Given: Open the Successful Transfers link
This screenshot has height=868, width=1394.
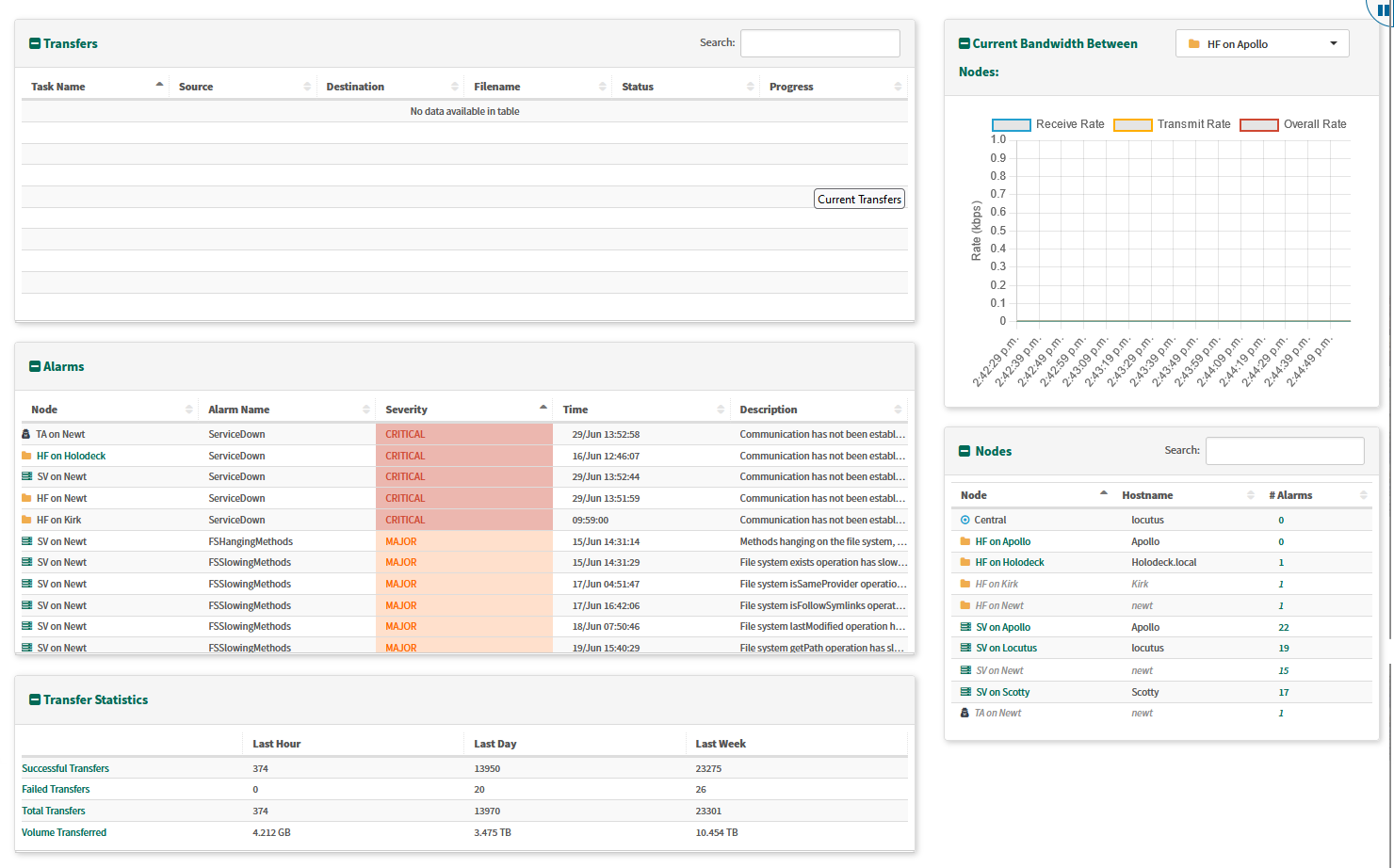Looking at the screenshot, I should tap(66, 769).
